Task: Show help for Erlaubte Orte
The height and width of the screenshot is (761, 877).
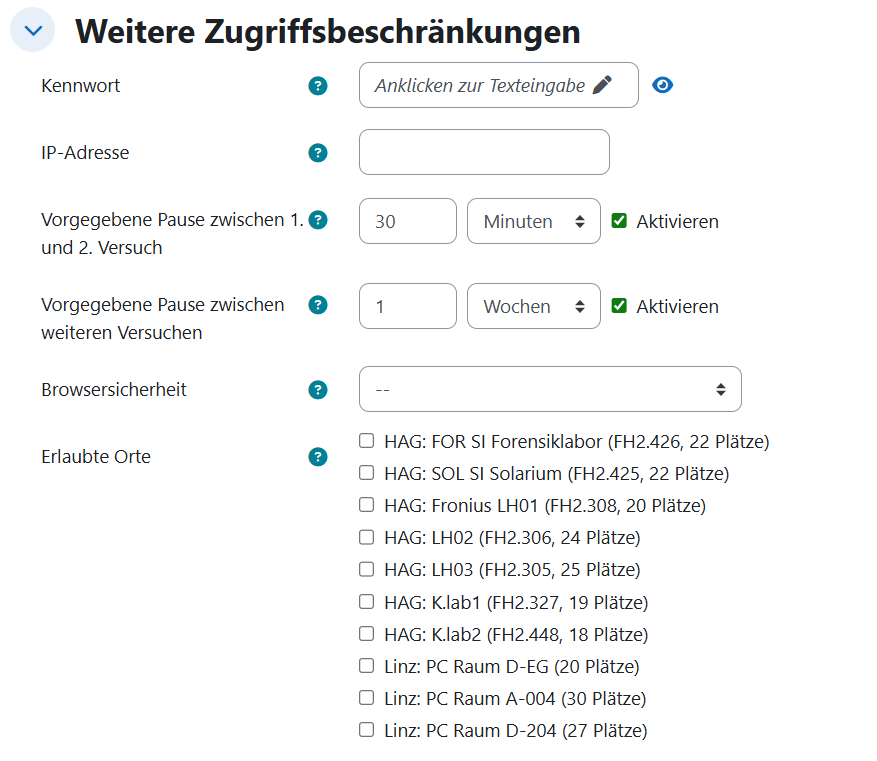Action: point(318,457)
